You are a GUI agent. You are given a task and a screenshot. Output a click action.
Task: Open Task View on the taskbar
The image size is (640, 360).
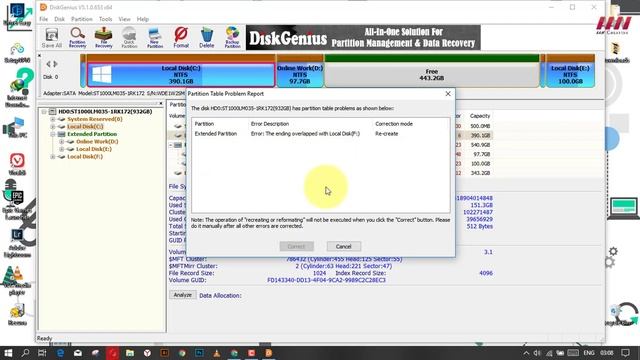click(42, 353)
